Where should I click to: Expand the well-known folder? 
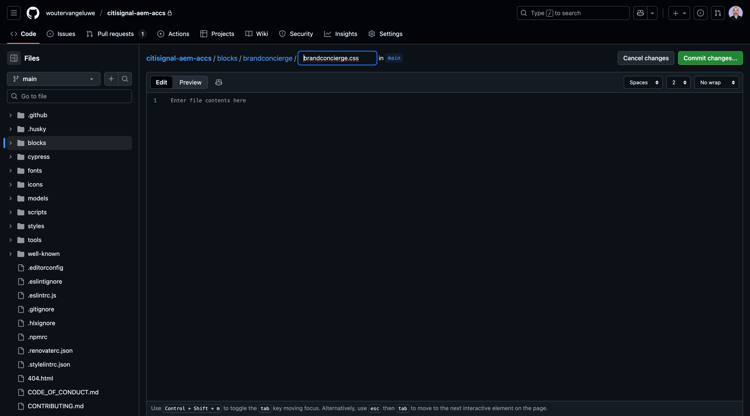[11, 254]
